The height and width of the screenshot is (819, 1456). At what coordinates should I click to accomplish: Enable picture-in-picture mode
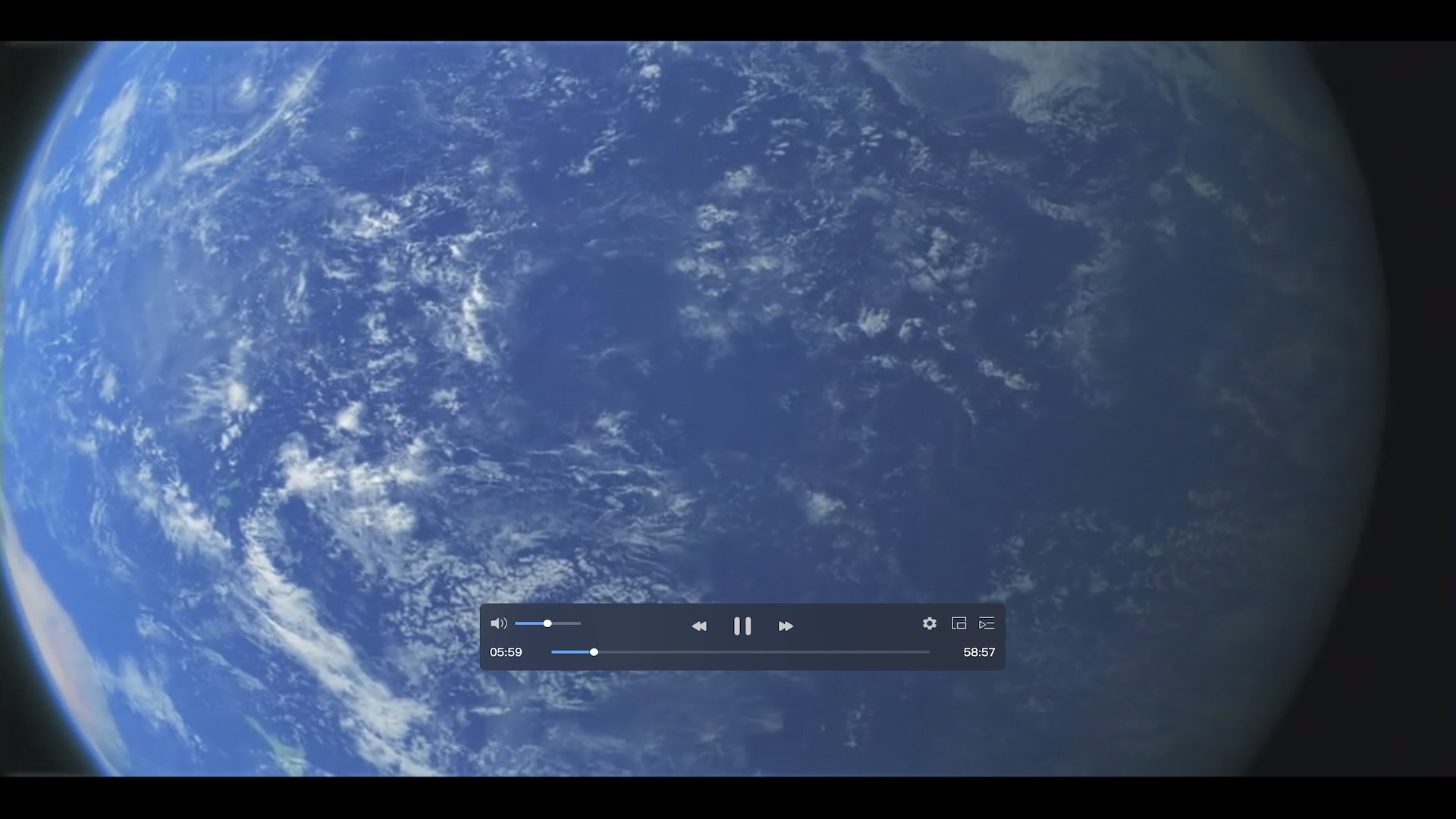coord(959,623)
